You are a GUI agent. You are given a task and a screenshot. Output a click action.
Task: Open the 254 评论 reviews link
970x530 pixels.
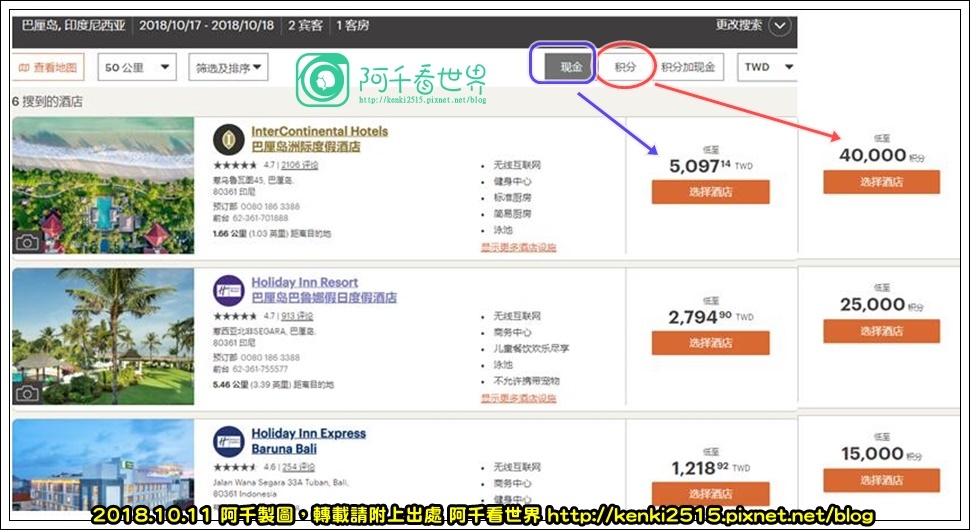(298, 467)
